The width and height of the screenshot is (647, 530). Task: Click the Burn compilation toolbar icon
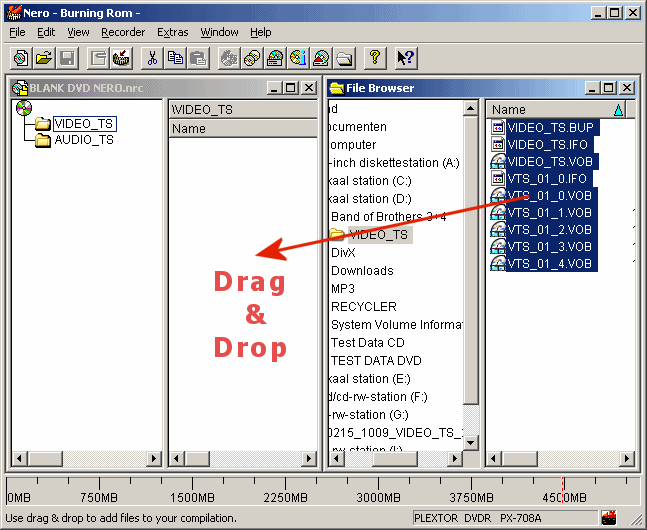[121, 58]
